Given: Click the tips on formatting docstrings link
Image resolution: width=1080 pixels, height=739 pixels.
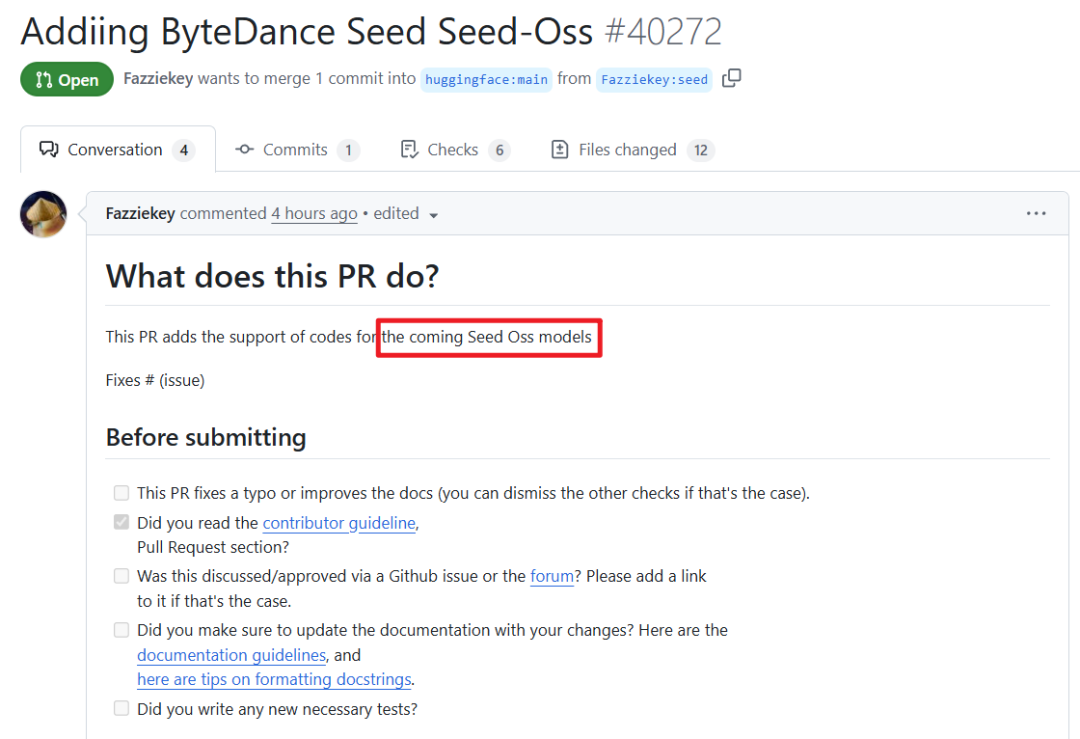Looking at the screenshot, I should [274, 679].
